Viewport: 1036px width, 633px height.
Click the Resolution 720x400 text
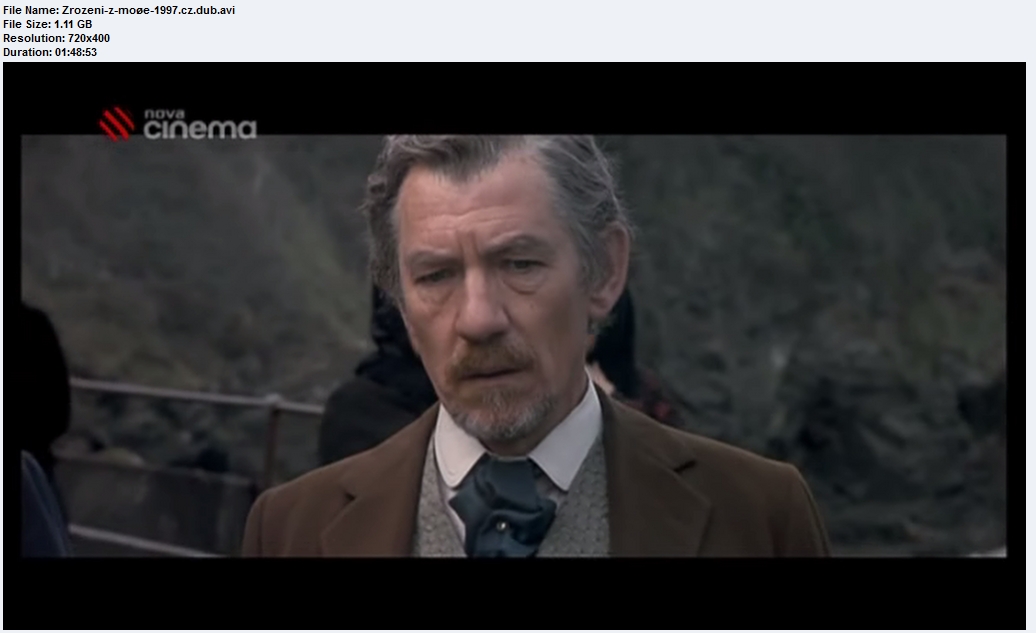coord(56,38)
